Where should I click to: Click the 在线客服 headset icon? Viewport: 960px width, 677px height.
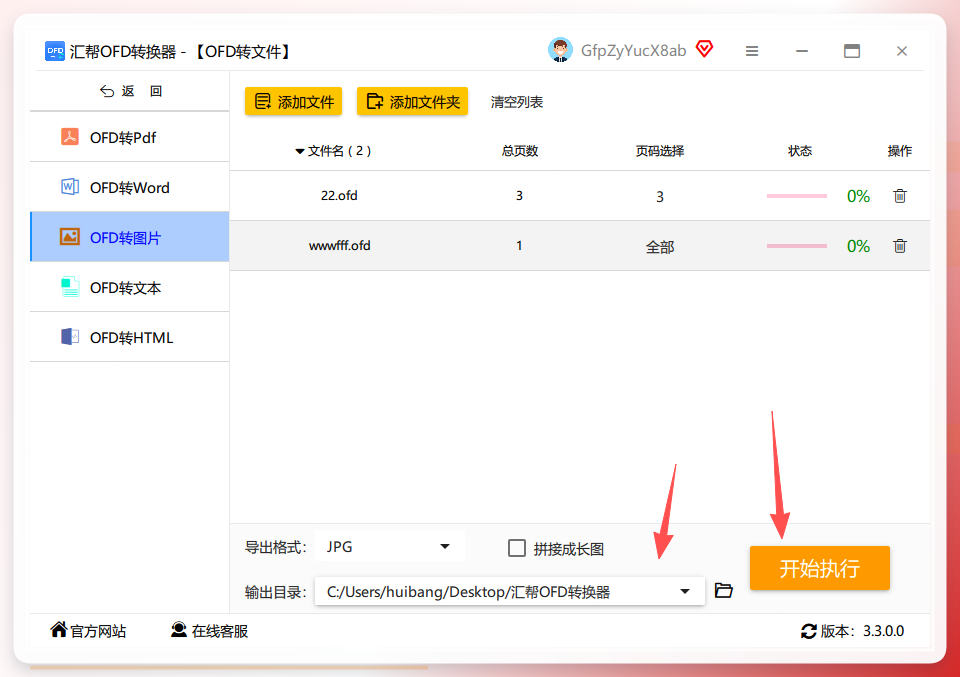[x=179, y=629]
